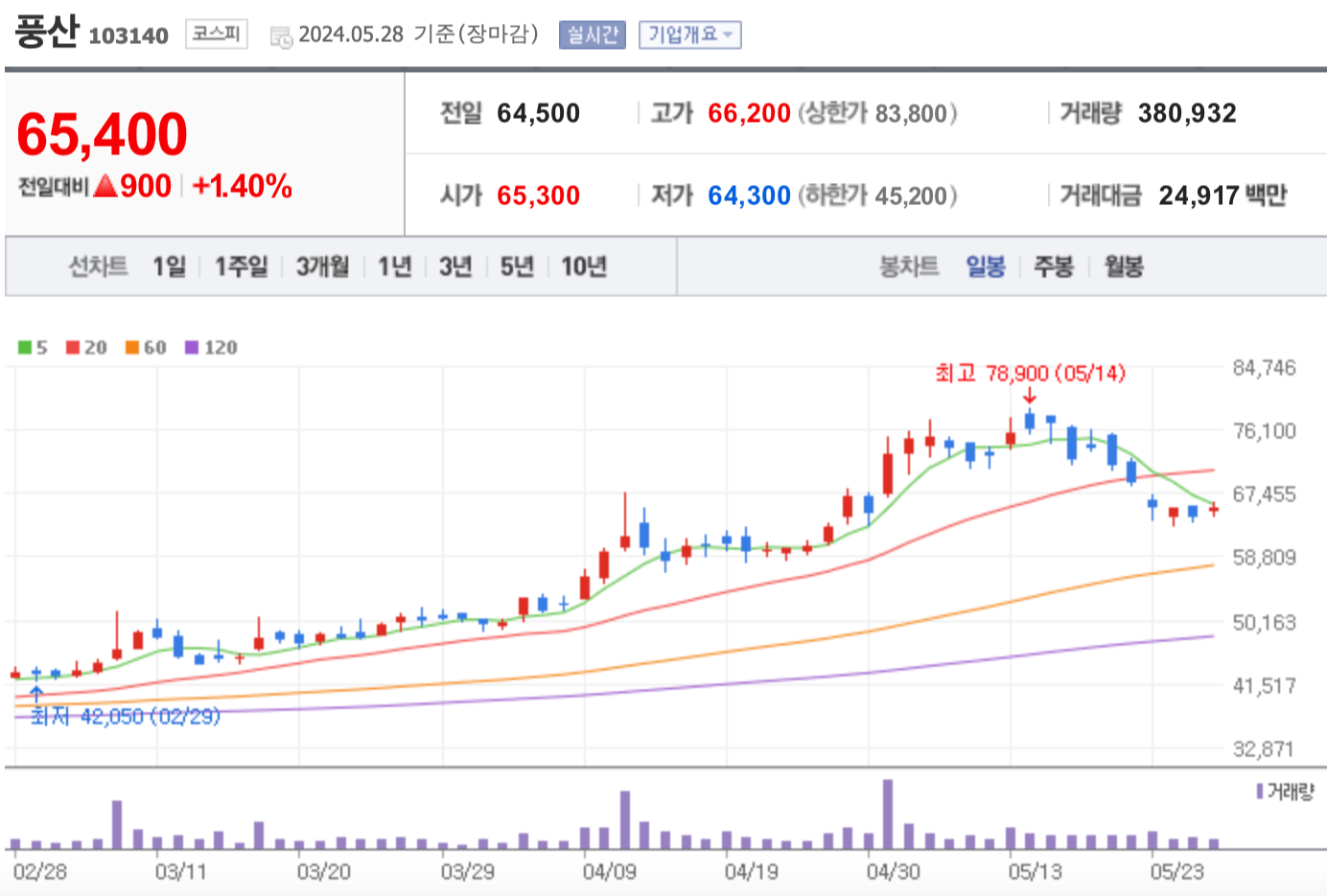Open the 기업개요 dropdown
Screen dimensions: 1327x896
click(689, 35)
